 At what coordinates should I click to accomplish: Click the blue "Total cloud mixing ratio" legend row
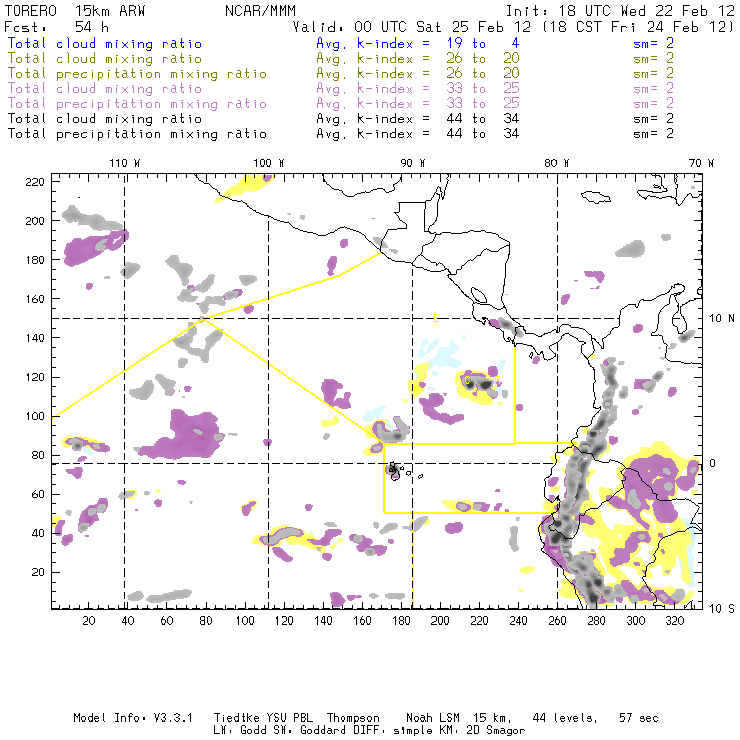(x=105, y=43)
